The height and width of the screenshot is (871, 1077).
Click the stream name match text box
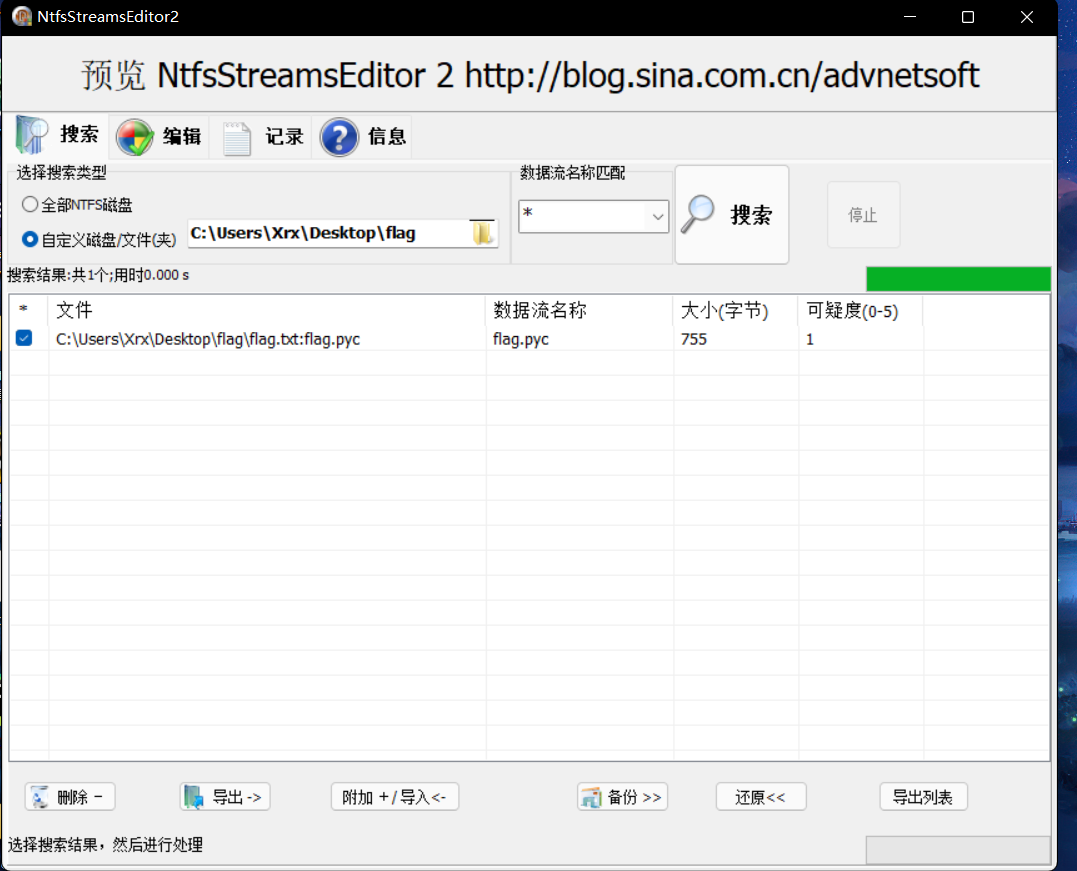pos(583,216)
